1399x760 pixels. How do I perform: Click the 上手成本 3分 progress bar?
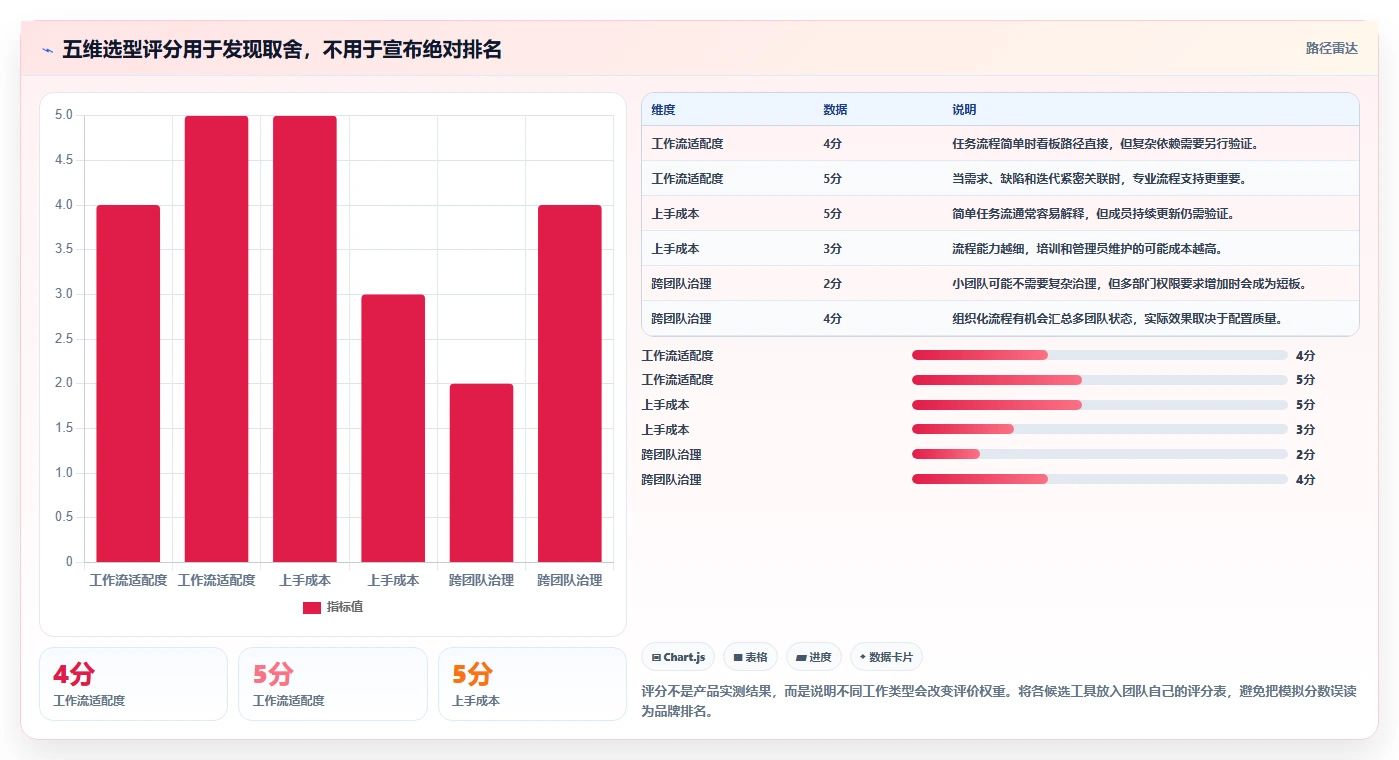point(1099,430)
